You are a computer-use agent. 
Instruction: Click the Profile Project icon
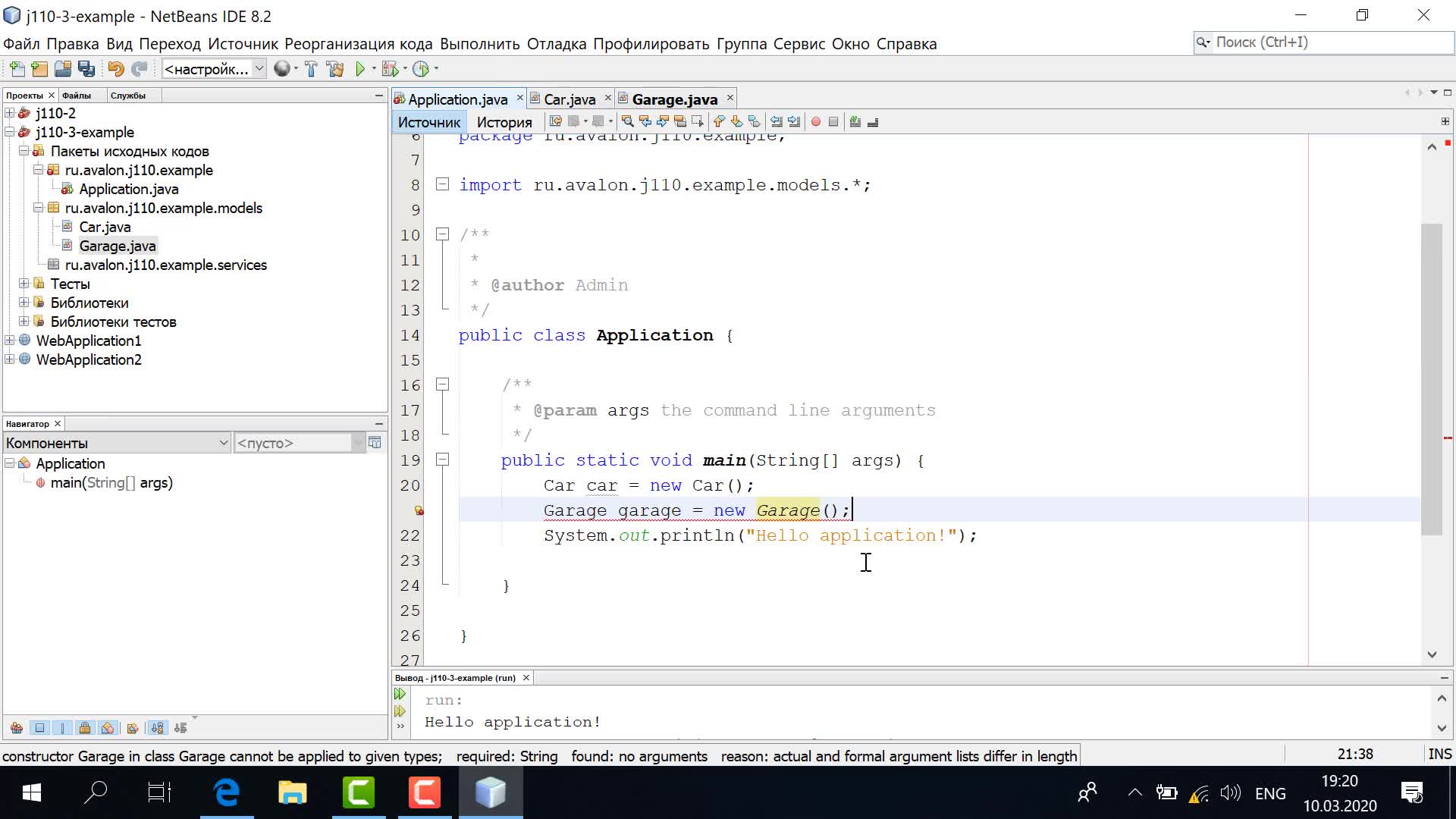tap(421, 69)
